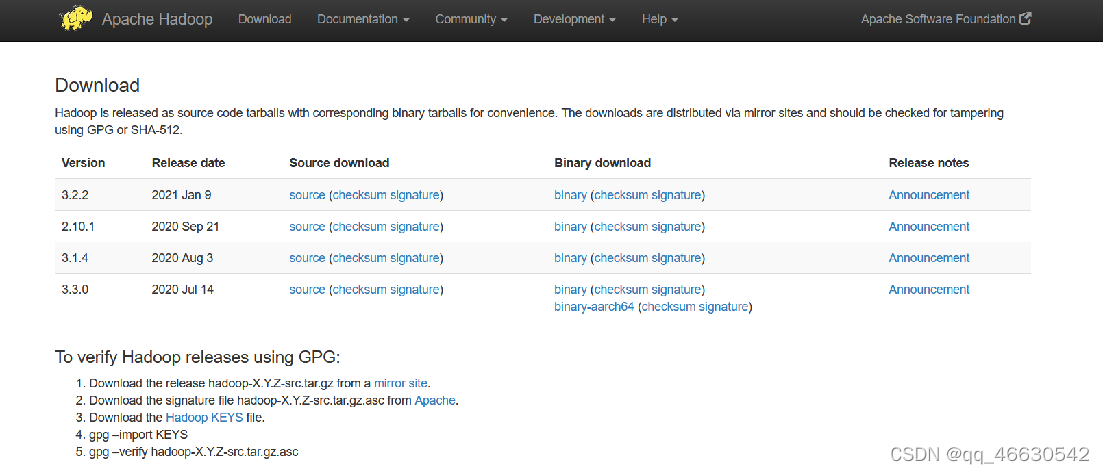Open source checksum for version 3.3.0
This screenshot has width=1104, height=474.
coord(359,289)
